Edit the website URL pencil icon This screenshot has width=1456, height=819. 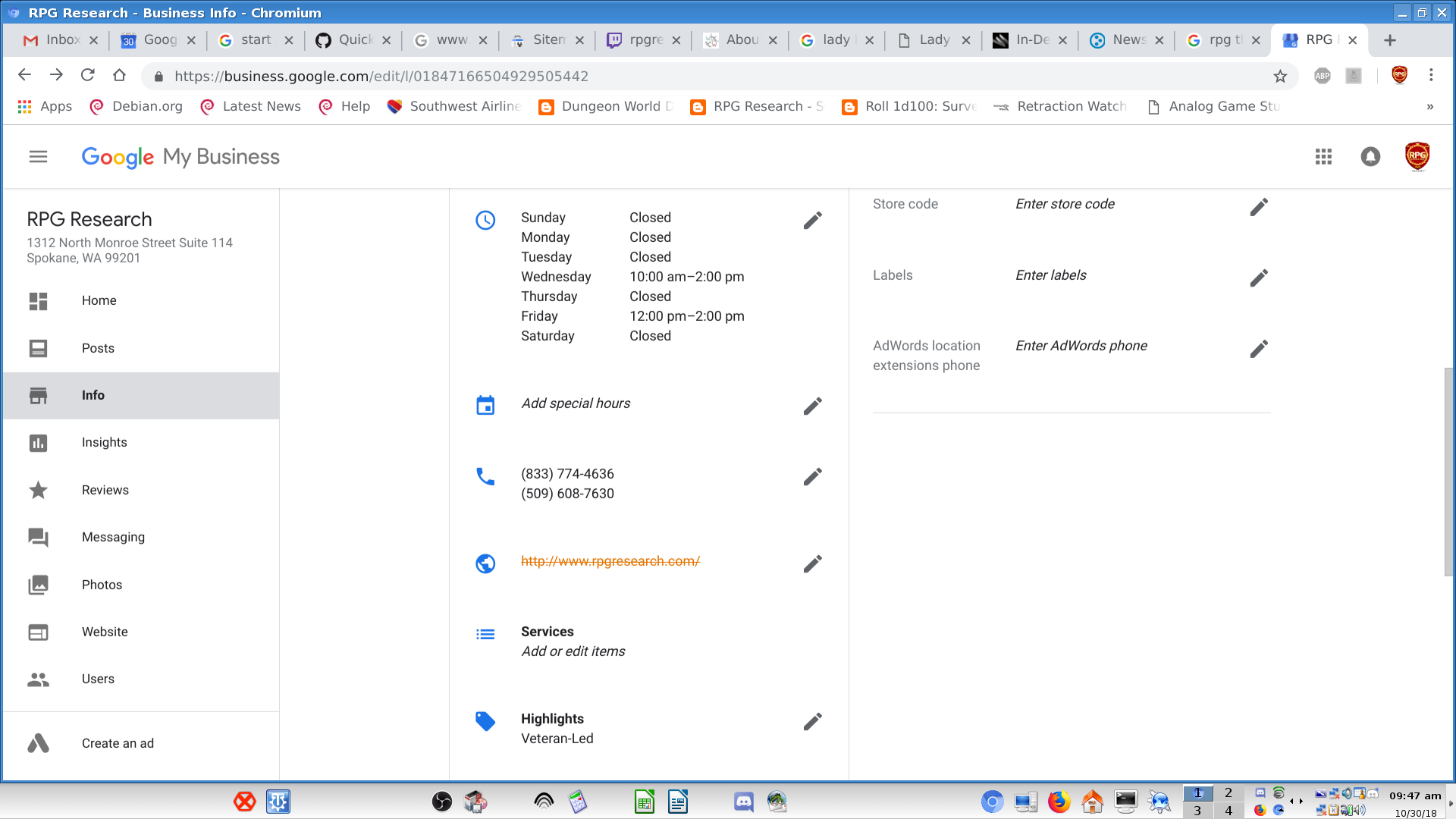click(x=812, y=564)
